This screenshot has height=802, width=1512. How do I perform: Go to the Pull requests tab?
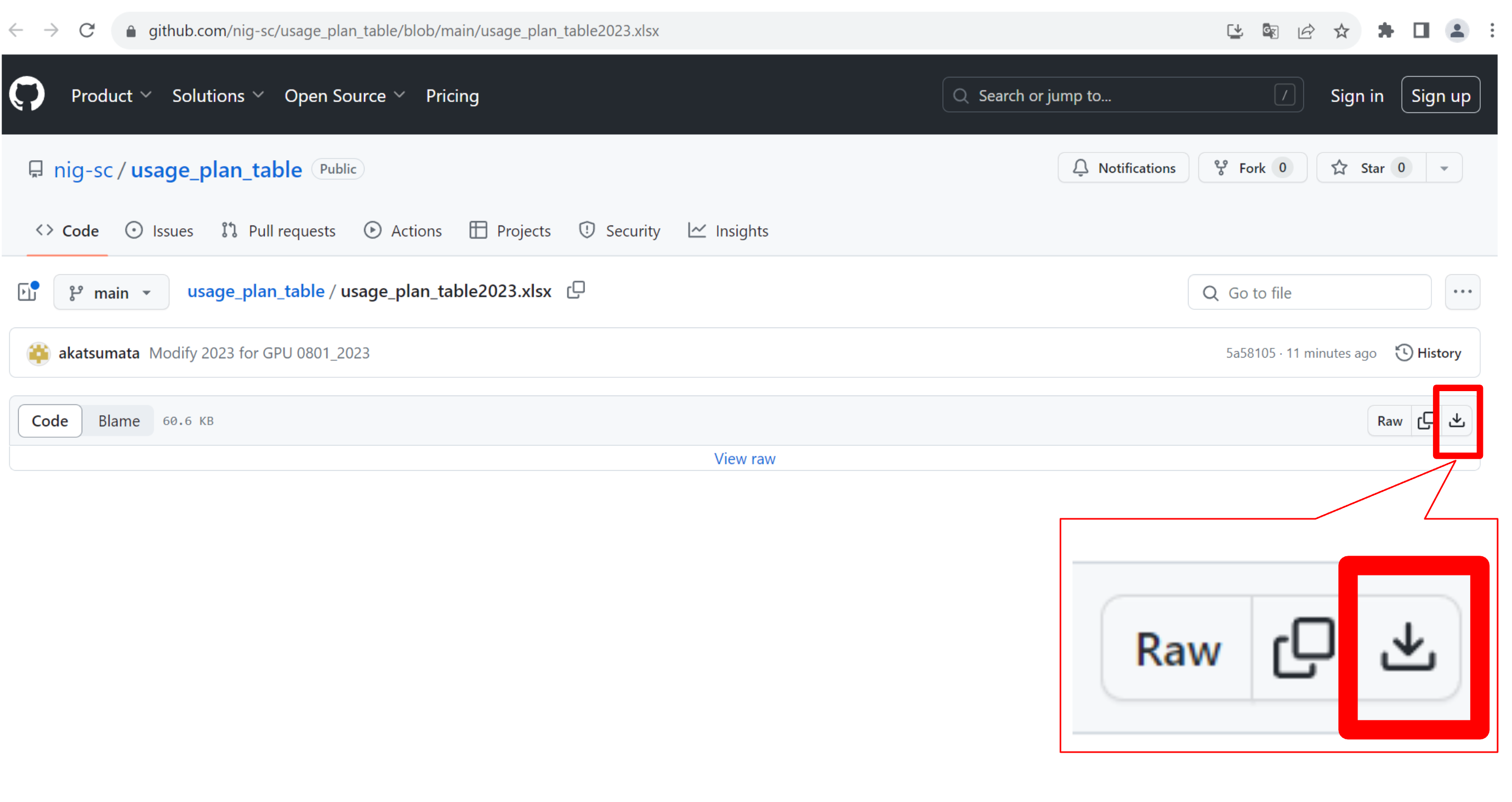pyautogui.click(x=279, y=231)
